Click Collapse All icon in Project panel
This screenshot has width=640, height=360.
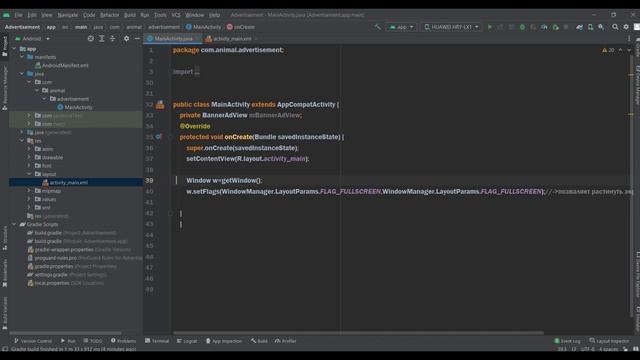[x=112, y=38]
